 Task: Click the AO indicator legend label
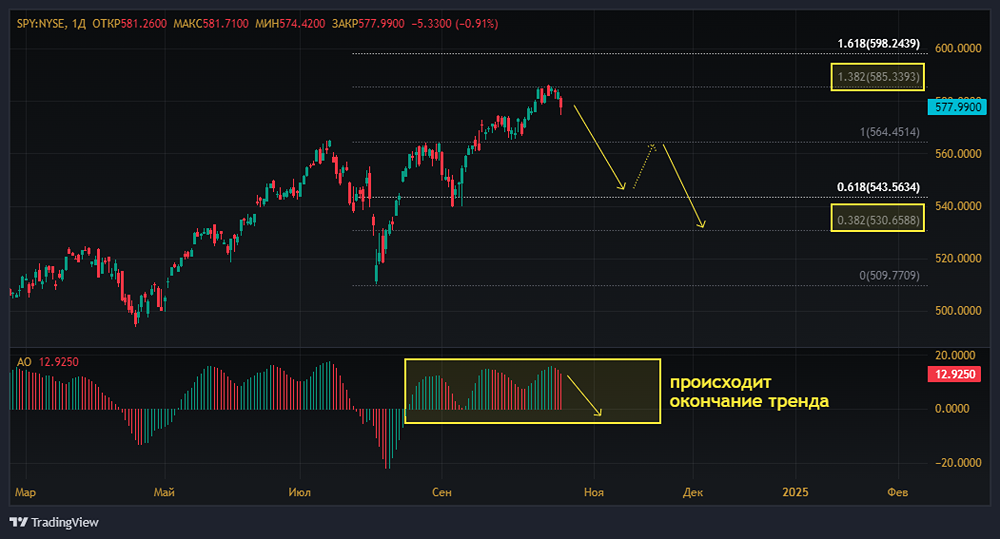tap(24, 362)
